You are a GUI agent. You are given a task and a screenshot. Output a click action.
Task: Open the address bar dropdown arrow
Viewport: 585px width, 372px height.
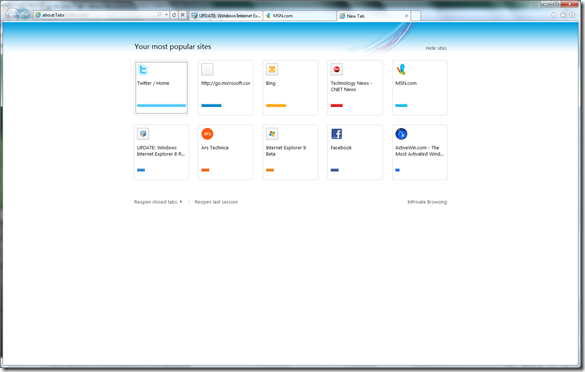(166, 15)
